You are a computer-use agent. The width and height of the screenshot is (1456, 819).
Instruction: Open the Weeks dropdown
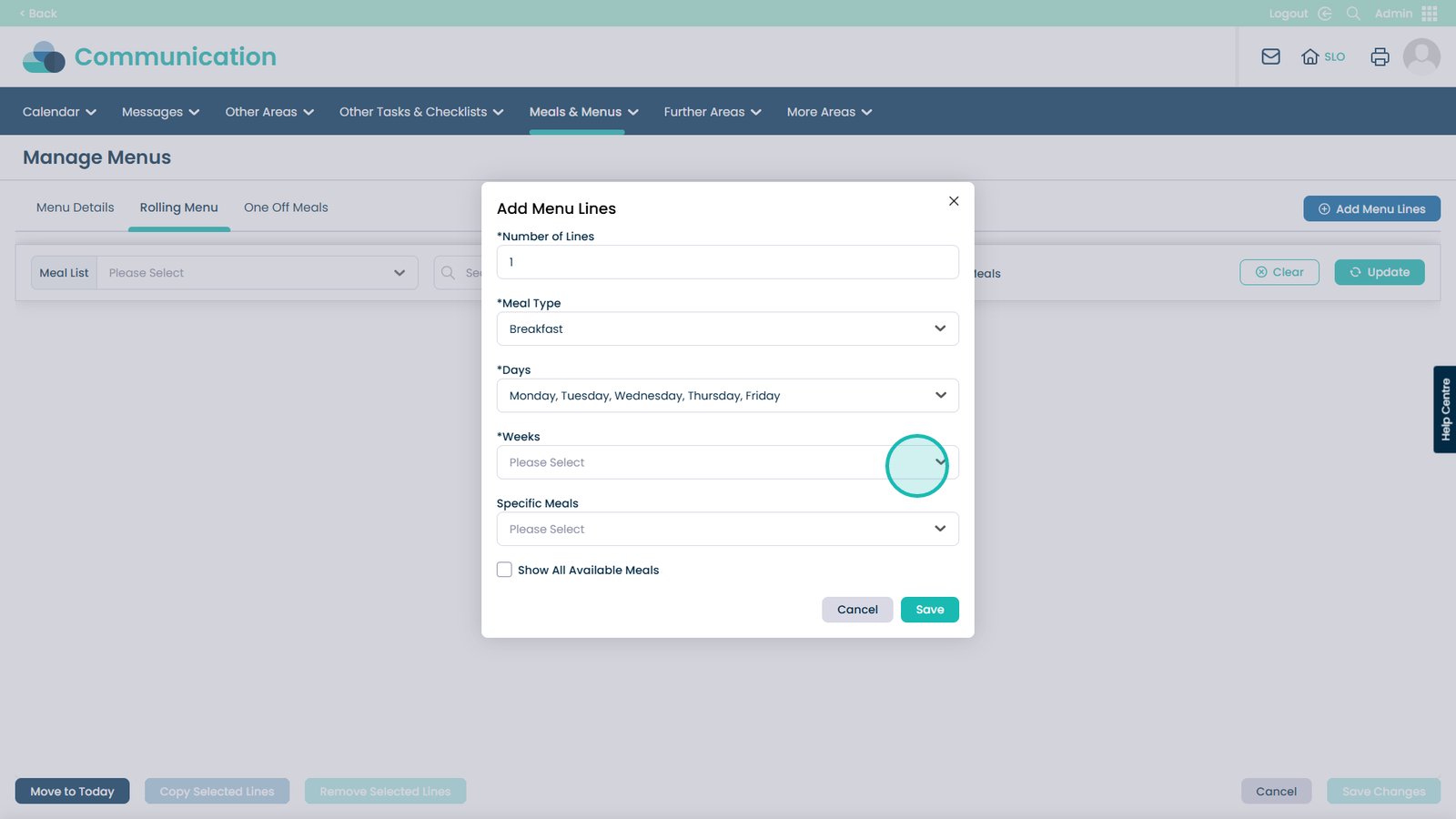pos(727,462)
